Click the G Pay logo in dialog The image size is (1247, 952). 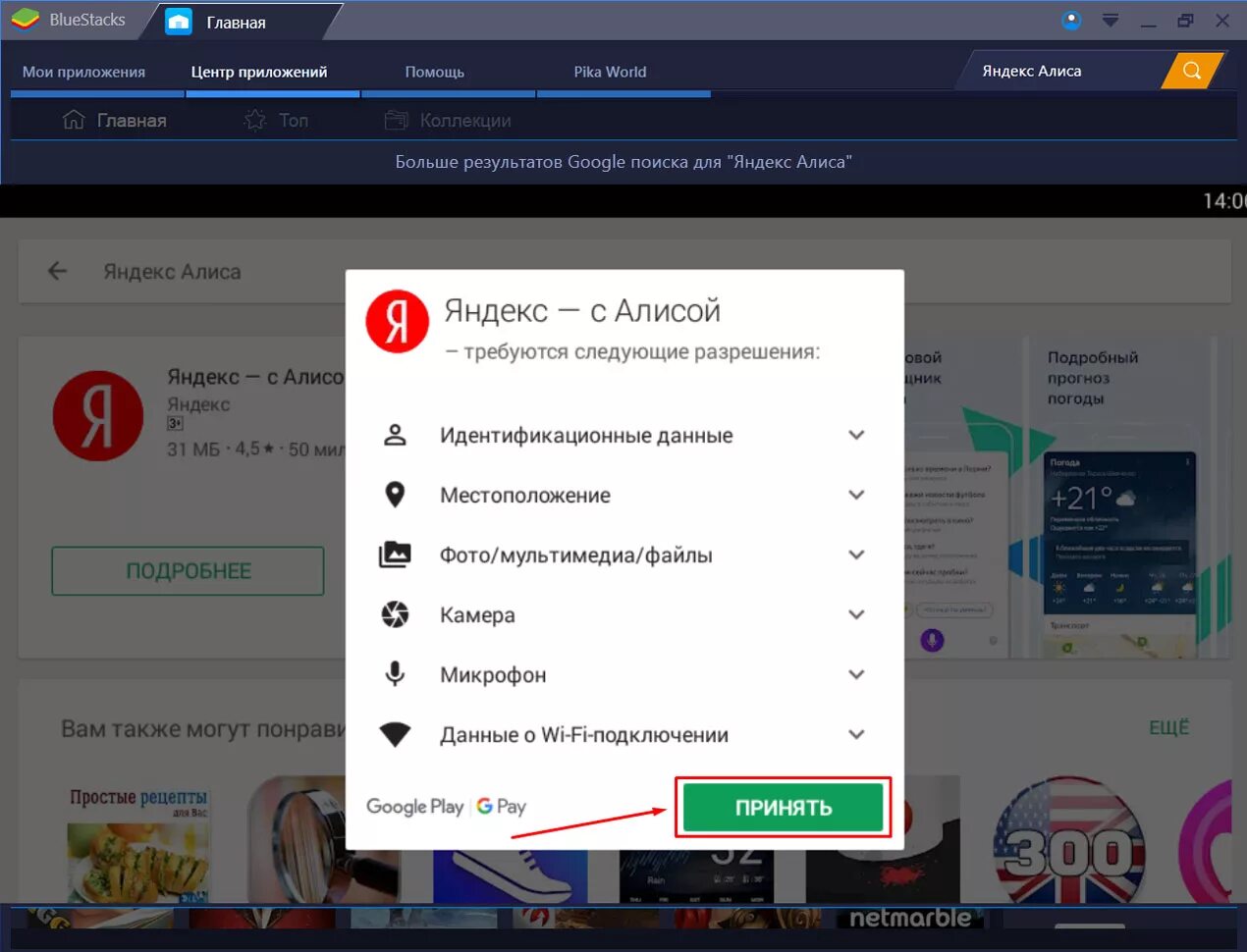tap(502, 807)
